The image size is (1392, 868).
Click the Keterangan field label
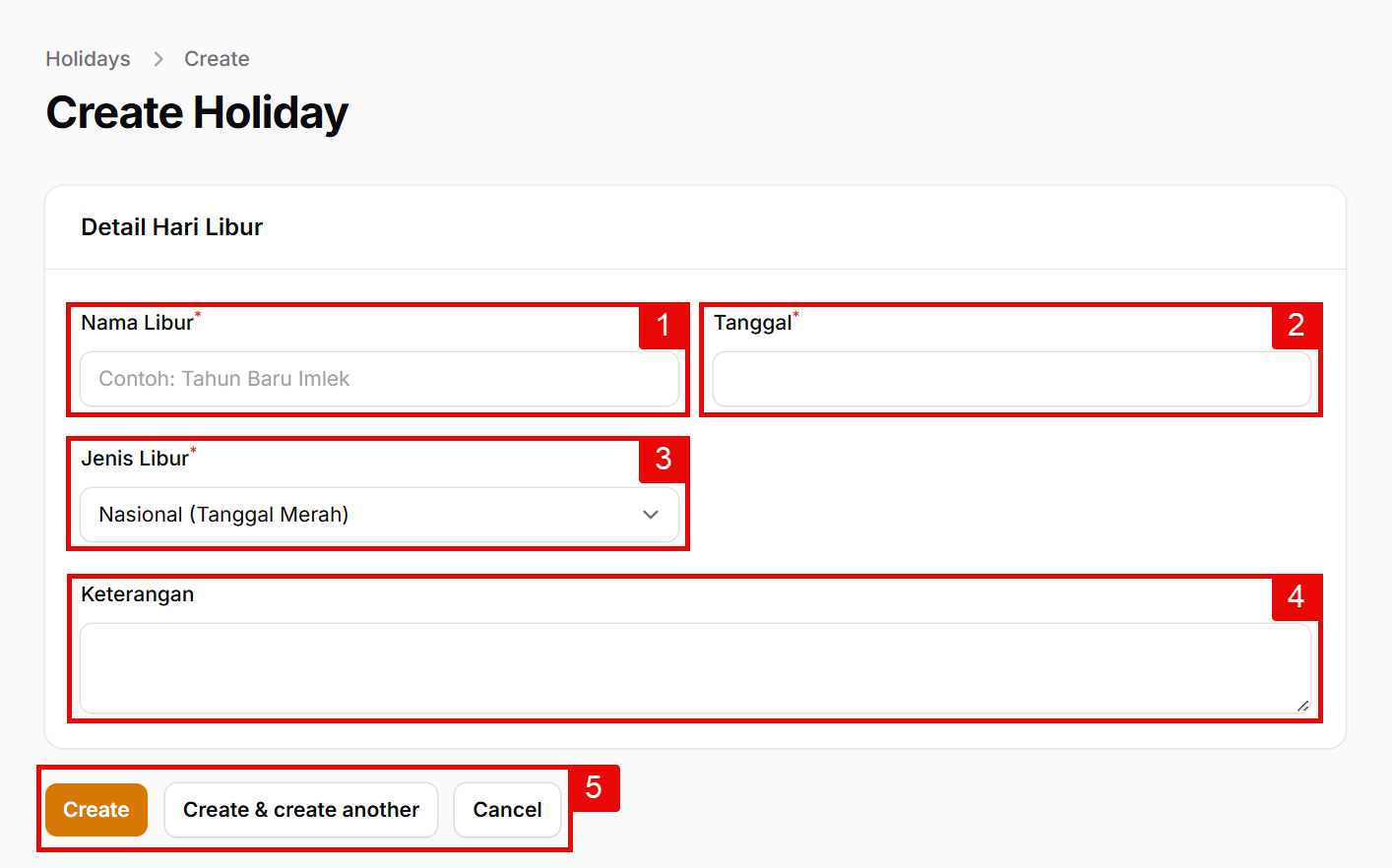pos(137,594)
